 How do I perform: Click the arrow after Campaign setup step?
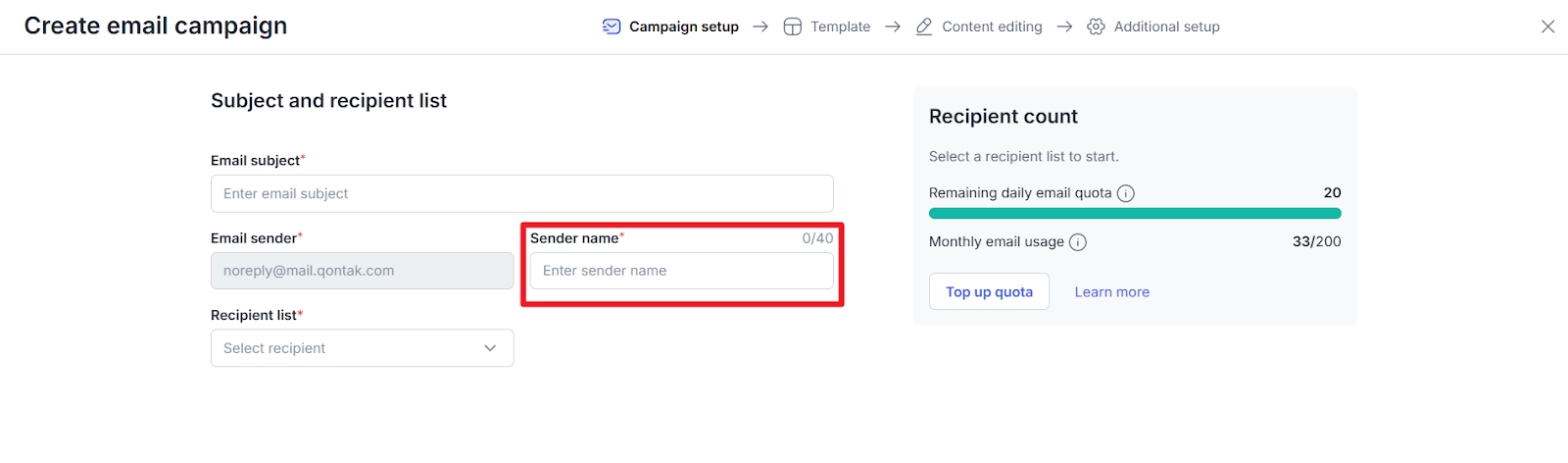760,26
